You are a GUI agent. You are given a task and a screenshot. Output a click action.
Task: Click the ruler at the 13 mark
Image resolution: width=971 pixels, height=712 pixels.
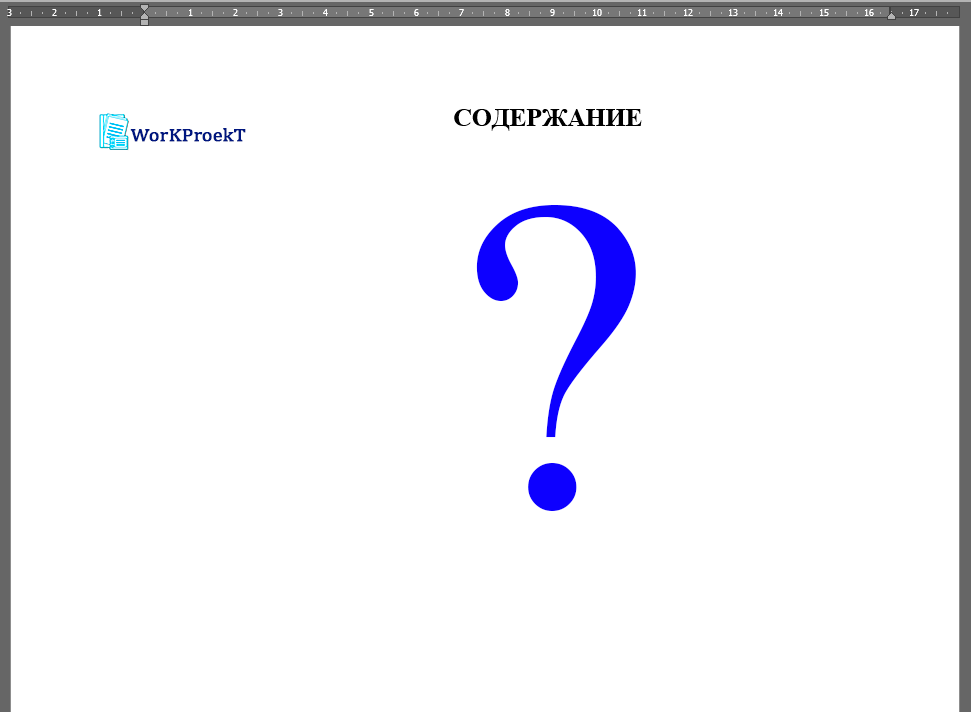point(733,13)
